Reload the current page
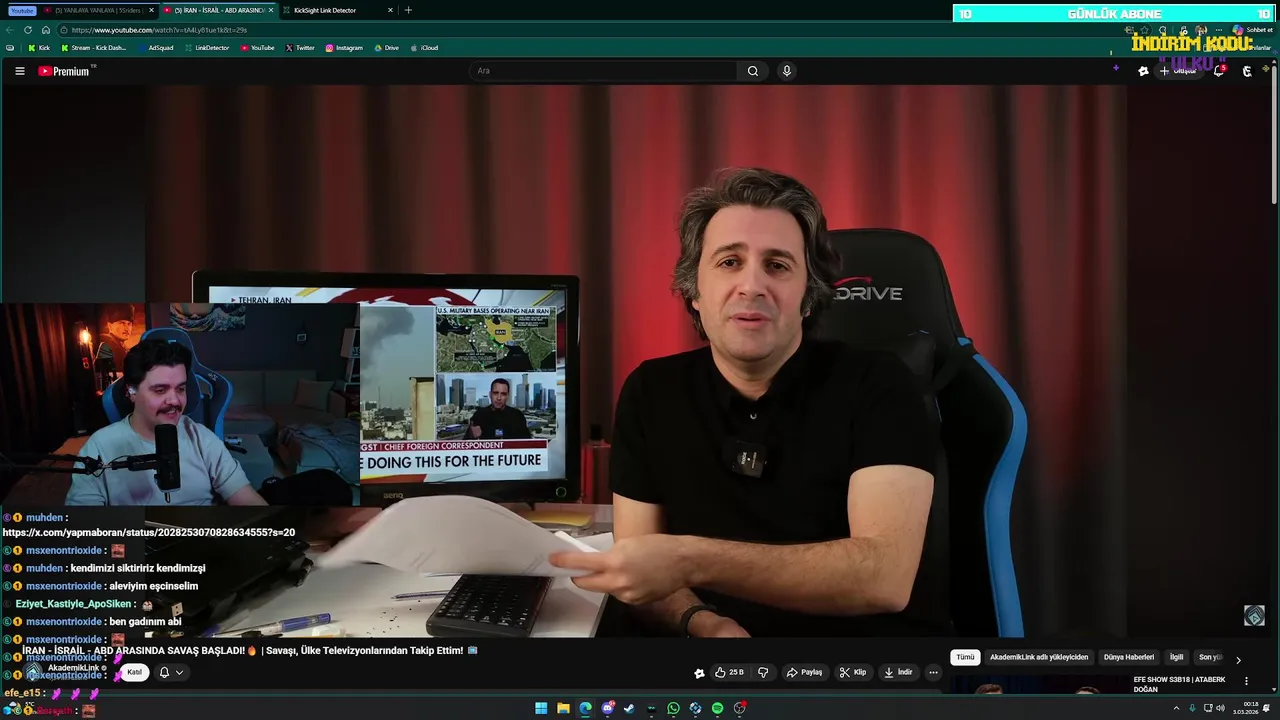The height and width of the screenshot is (720, 1280). pos(28,30)
